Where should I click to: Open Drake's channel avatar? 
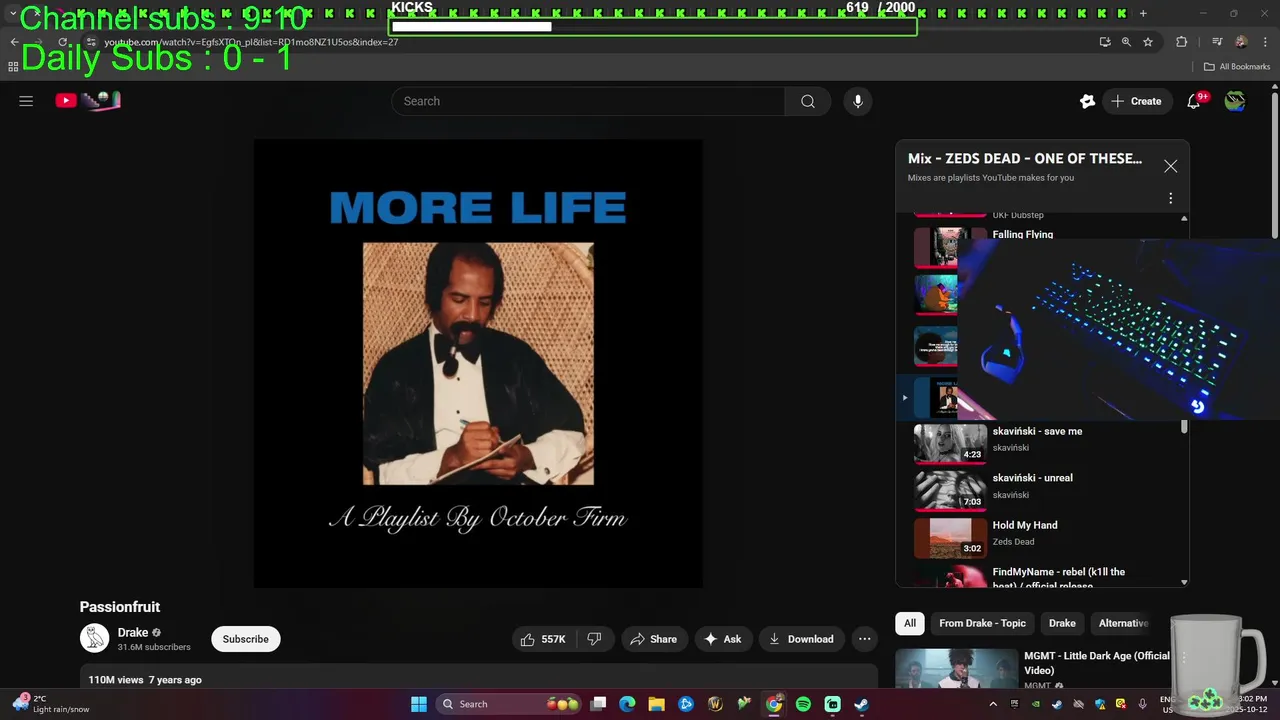click(94, 638)
